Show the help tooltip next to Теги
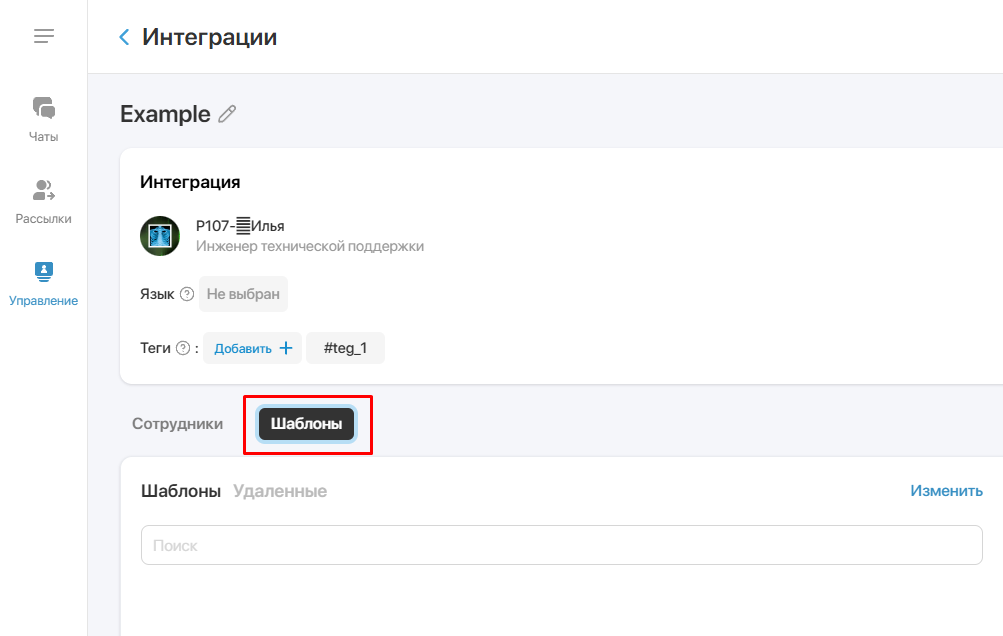 (183, 348)
